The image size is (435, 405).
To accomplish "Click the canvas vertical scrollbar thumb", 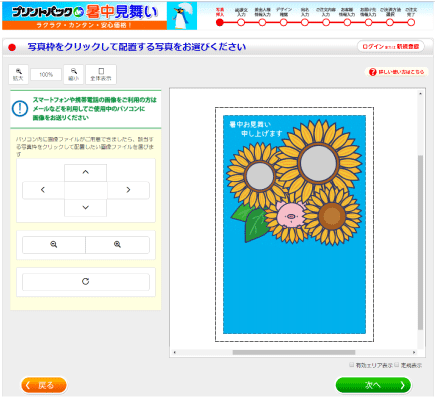I will 420,243.
